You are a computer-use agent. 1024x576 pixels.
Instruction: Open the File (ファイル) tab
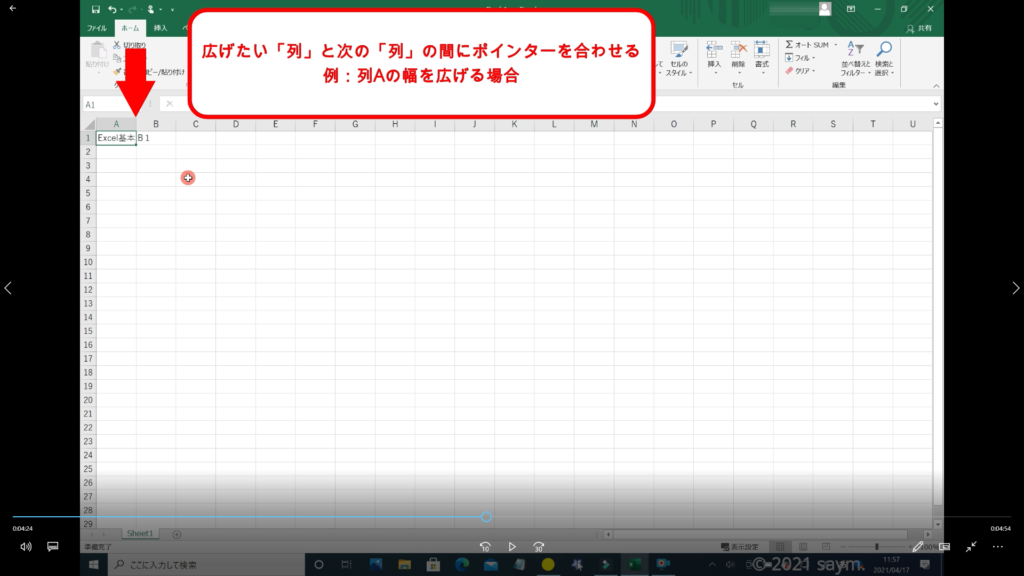(98, 28)
